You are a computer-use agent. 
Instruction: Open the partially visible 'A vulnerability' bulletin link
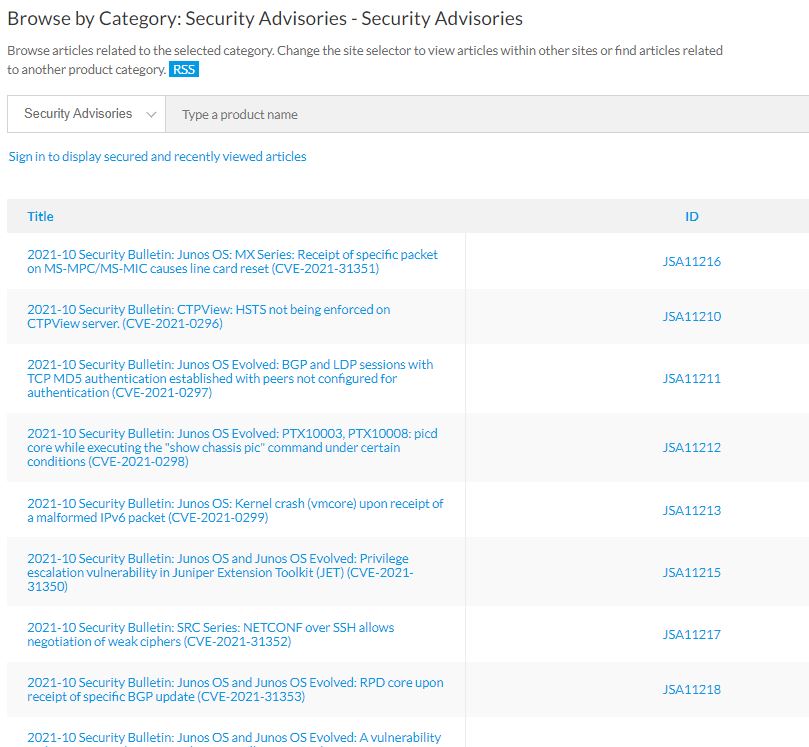[x=234, y=738]
